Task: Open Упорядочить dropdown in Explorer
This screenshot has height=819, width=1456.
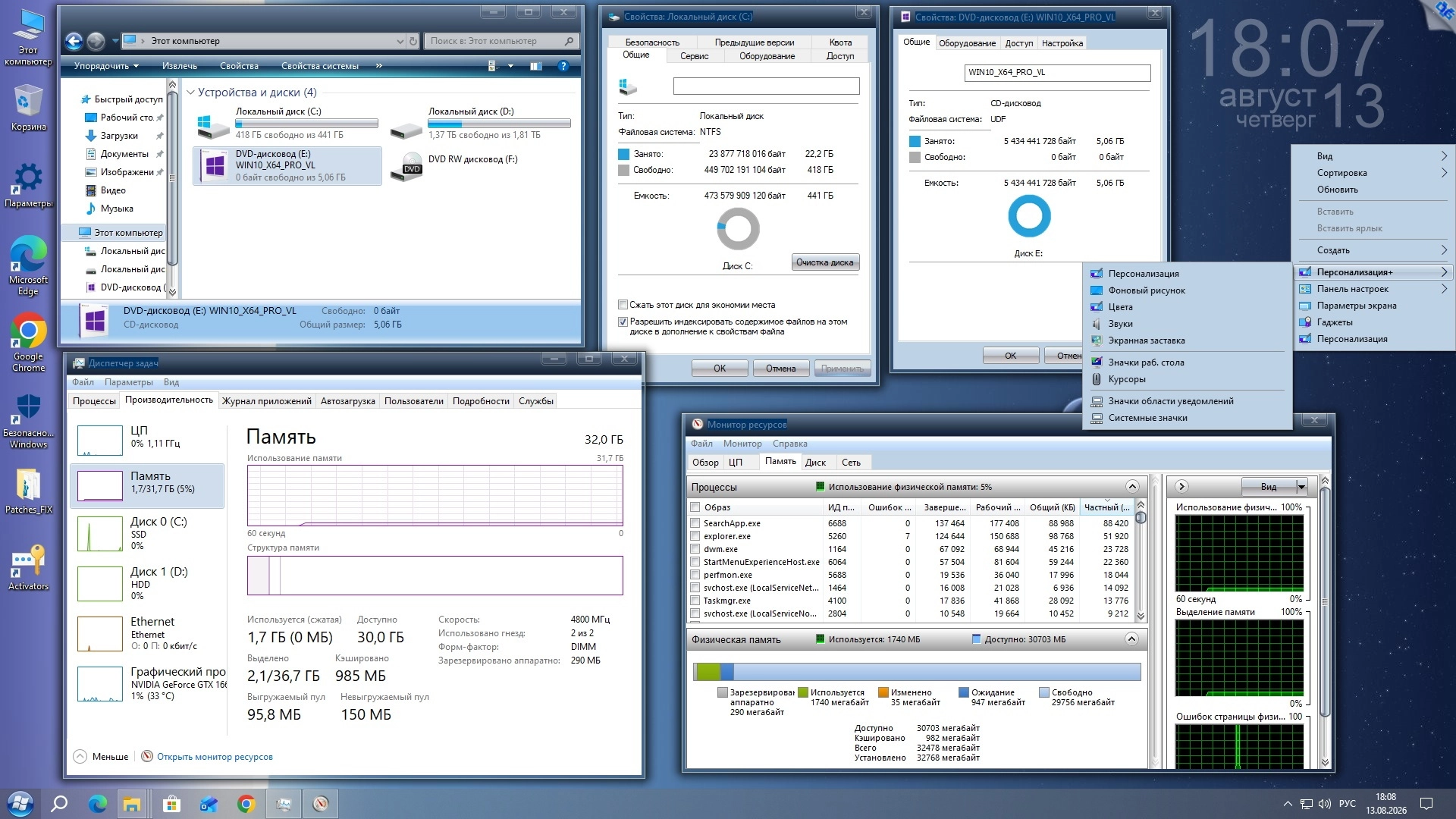Action: pyautogui.click(x=106, y=66)
